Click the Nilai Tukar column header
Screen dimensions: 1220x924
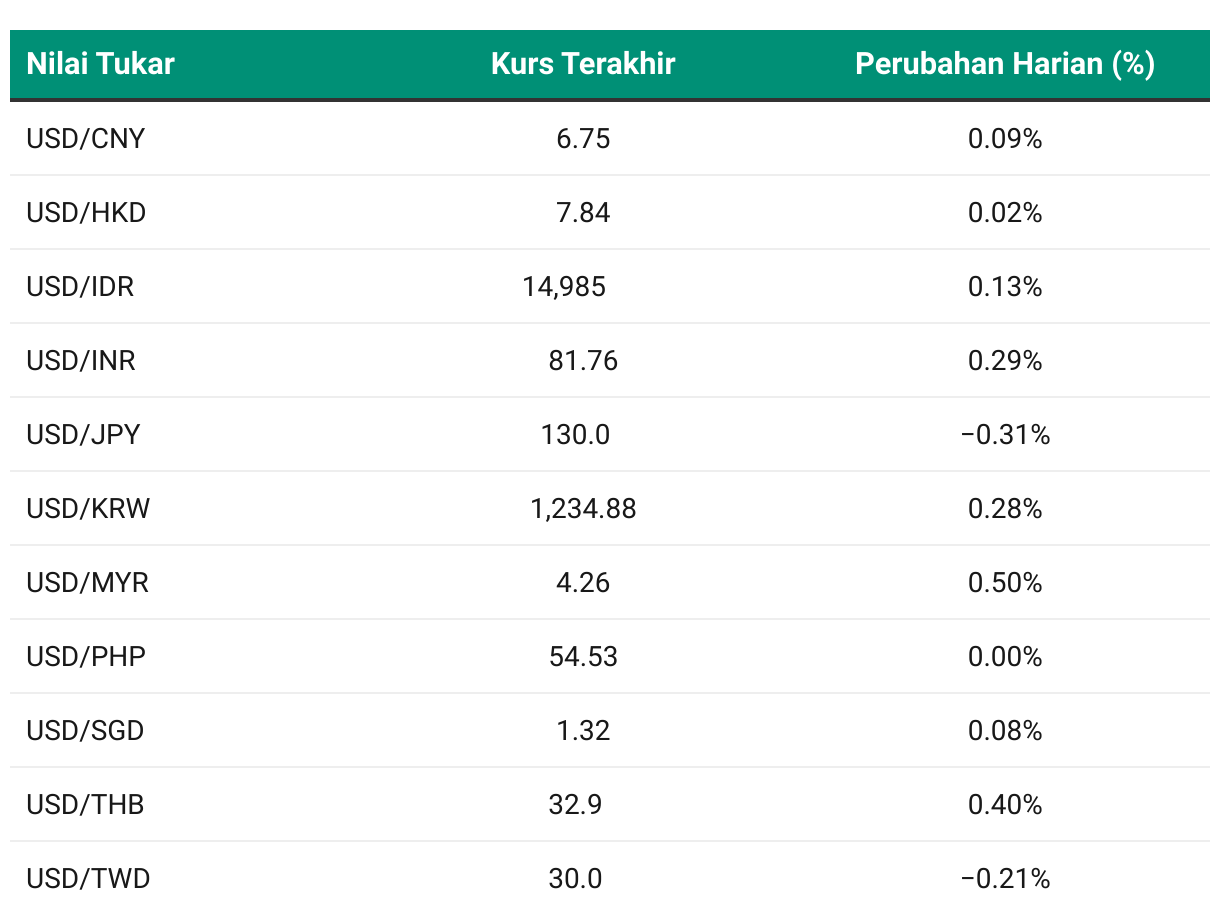(x=100, y=64)
